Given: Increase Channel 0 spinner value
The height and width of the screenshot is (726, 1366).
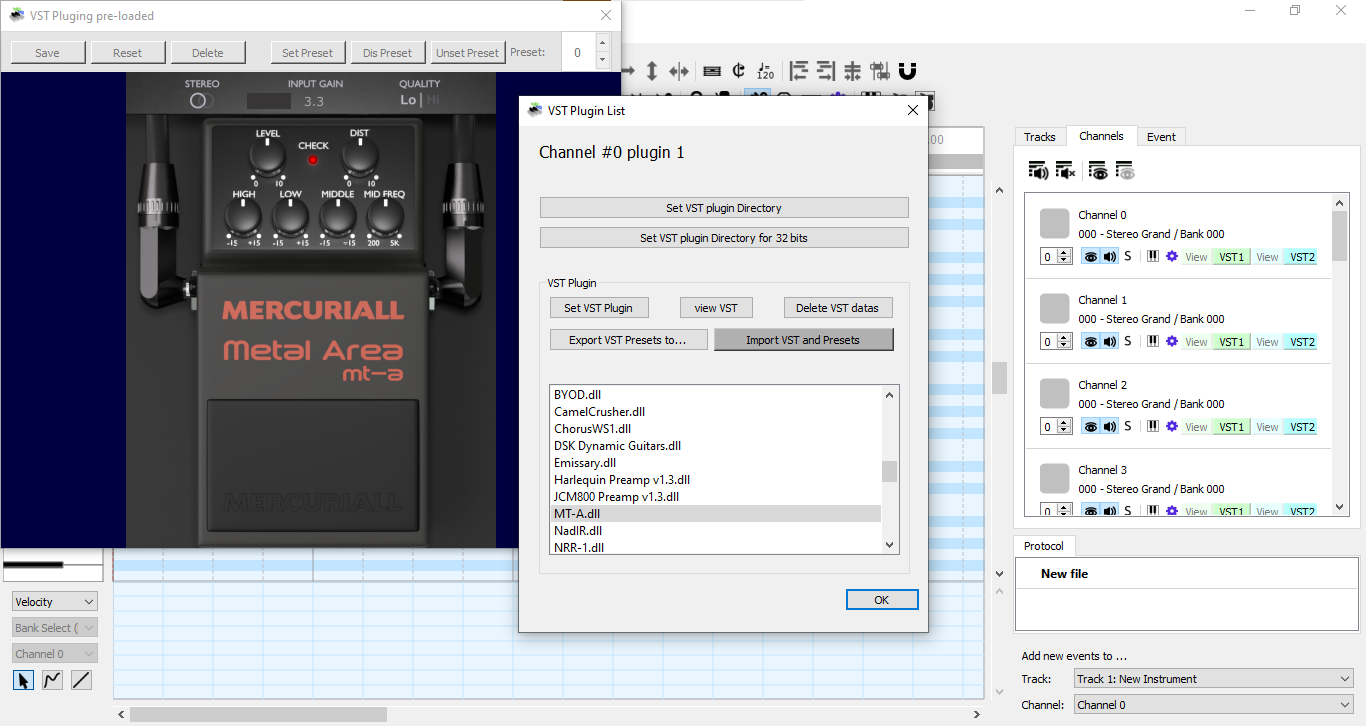Looking at the screenshot, I should click(1062, 253).
